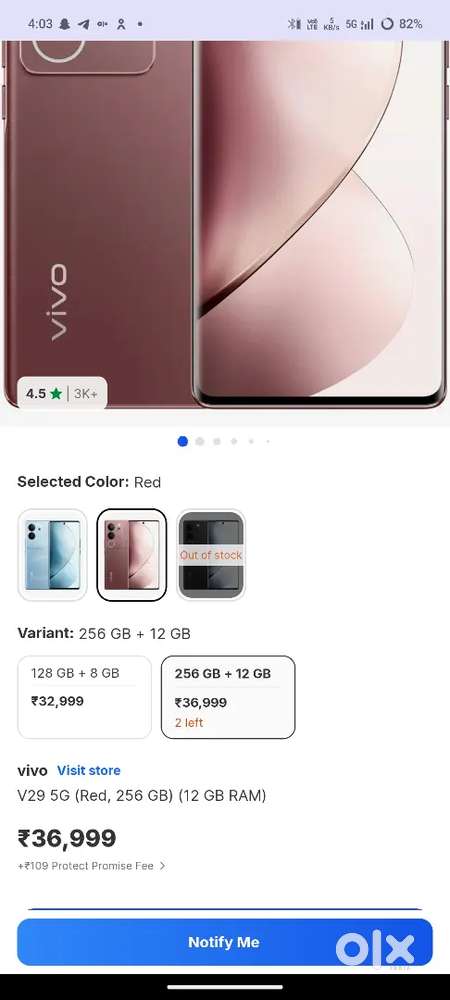Tap the green star rating badge 4.5
This screenshot has height=1000, width=450.
tap(44, 393)
